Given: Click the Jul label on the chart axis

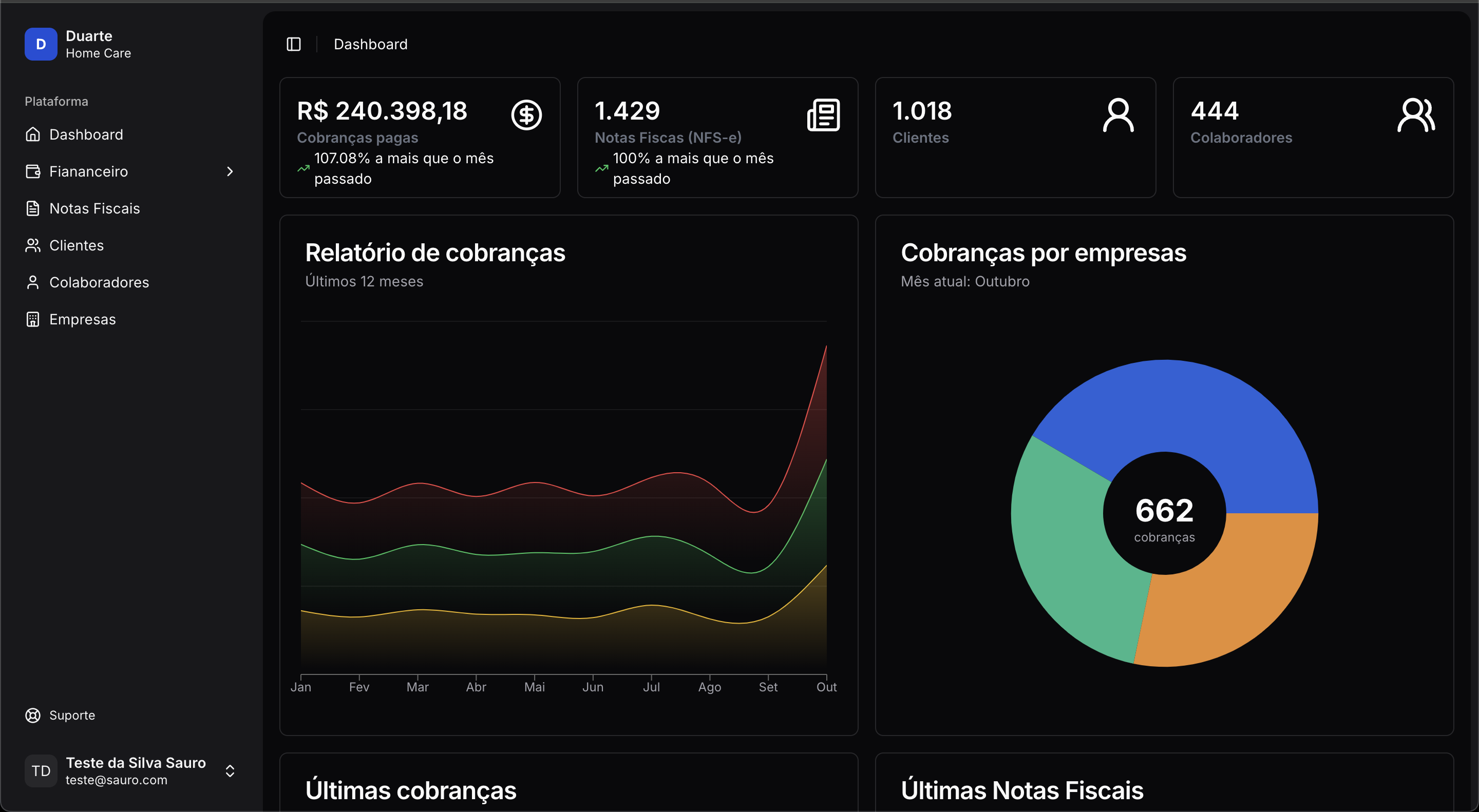Looking at the screenshot, I should [651, 687].
